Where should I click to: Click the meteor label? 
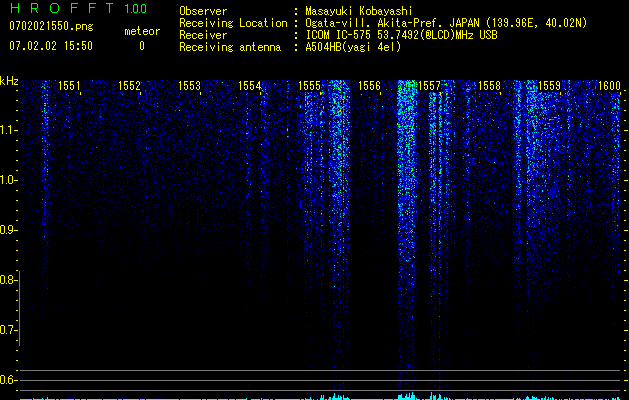pyautogui.click(x=142, y=31)
